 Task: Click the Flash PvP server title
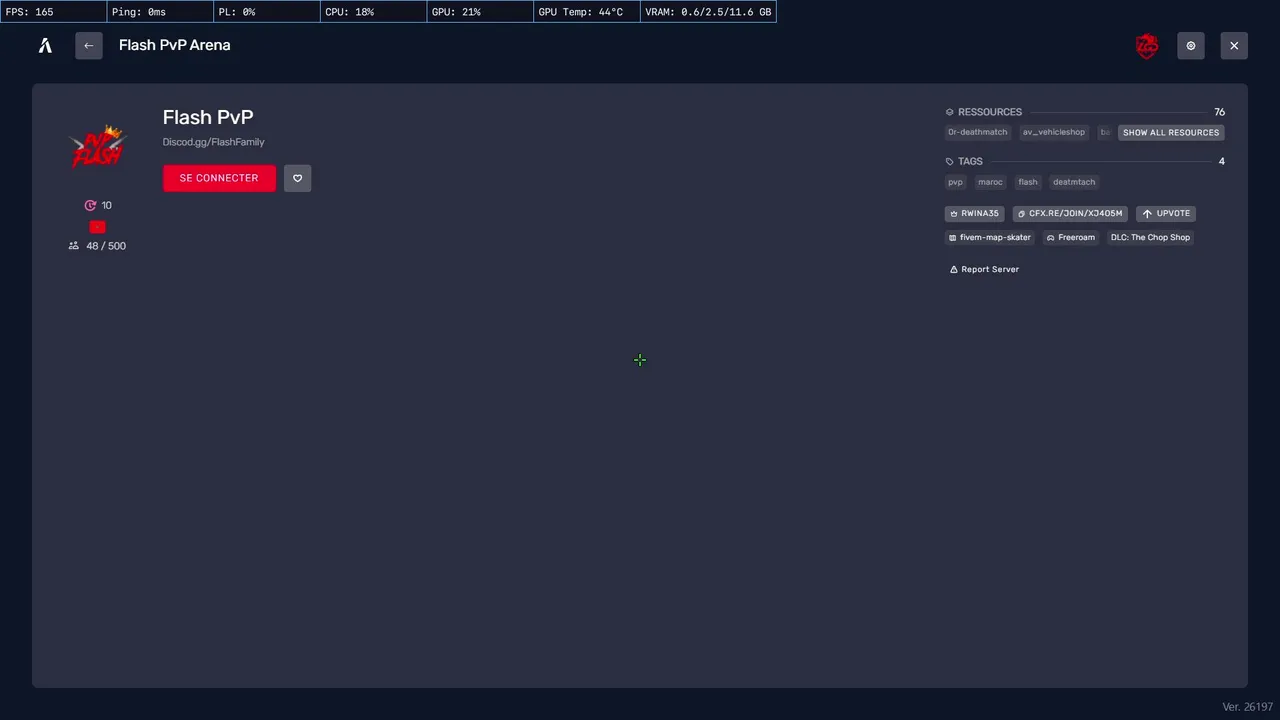click(208, 117)
